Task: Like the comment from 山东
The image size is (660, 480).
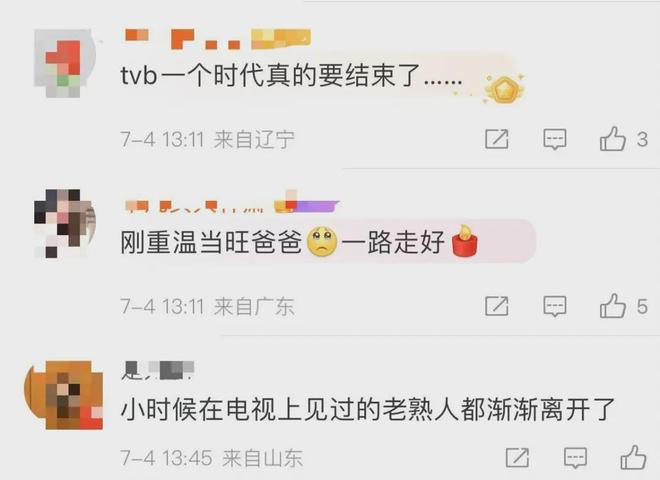Action: pos(633,457)
